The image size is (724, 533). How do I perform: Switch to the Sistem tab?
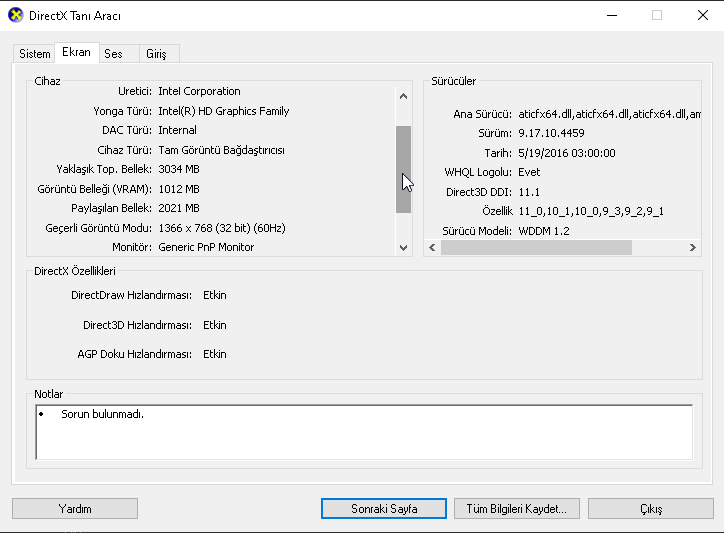pos(35,54)
